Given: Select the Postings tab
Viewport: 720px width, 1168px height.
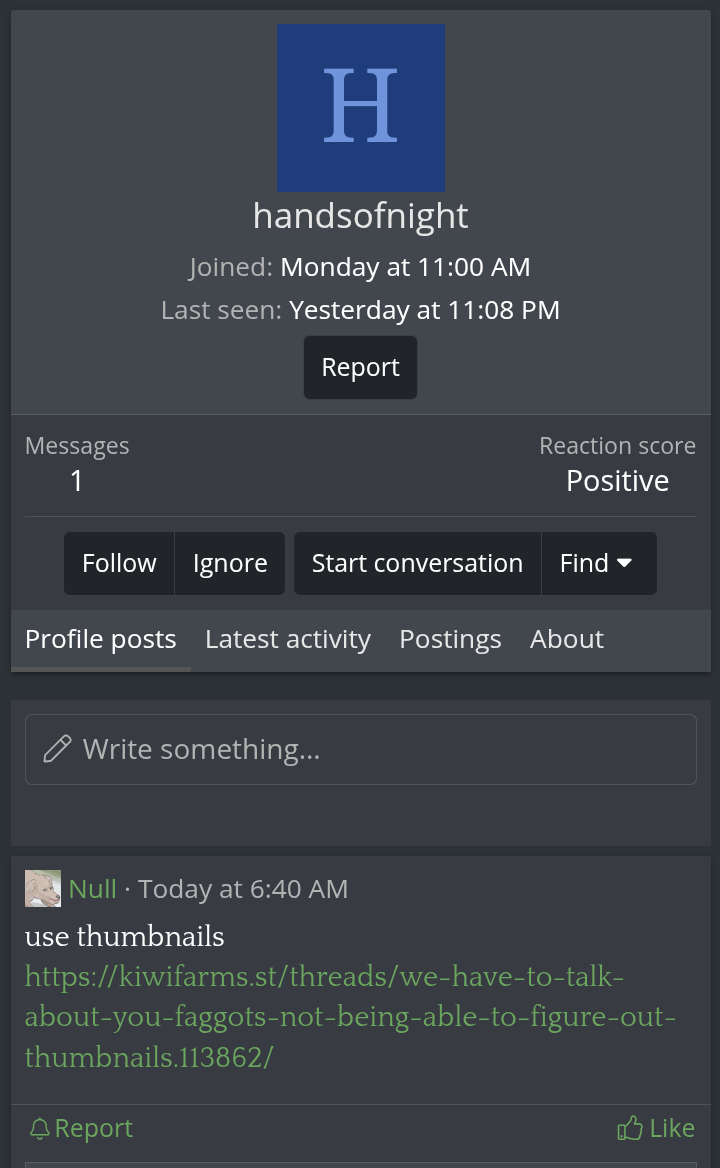Looking at the screenshot, I should tap(450, 639).
